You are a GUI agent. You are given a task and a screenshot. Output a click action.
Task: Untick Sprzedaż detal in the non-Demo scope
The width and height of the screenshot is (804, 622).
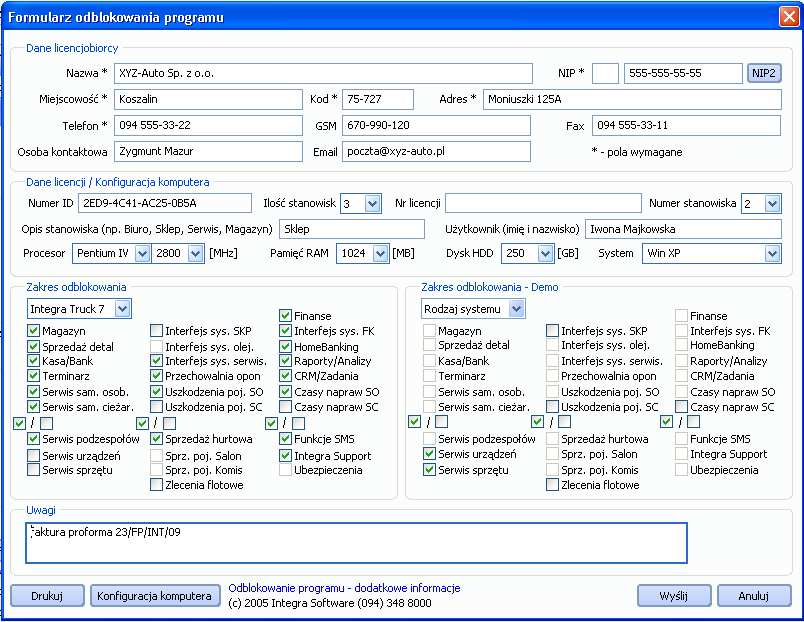point(33,347)
